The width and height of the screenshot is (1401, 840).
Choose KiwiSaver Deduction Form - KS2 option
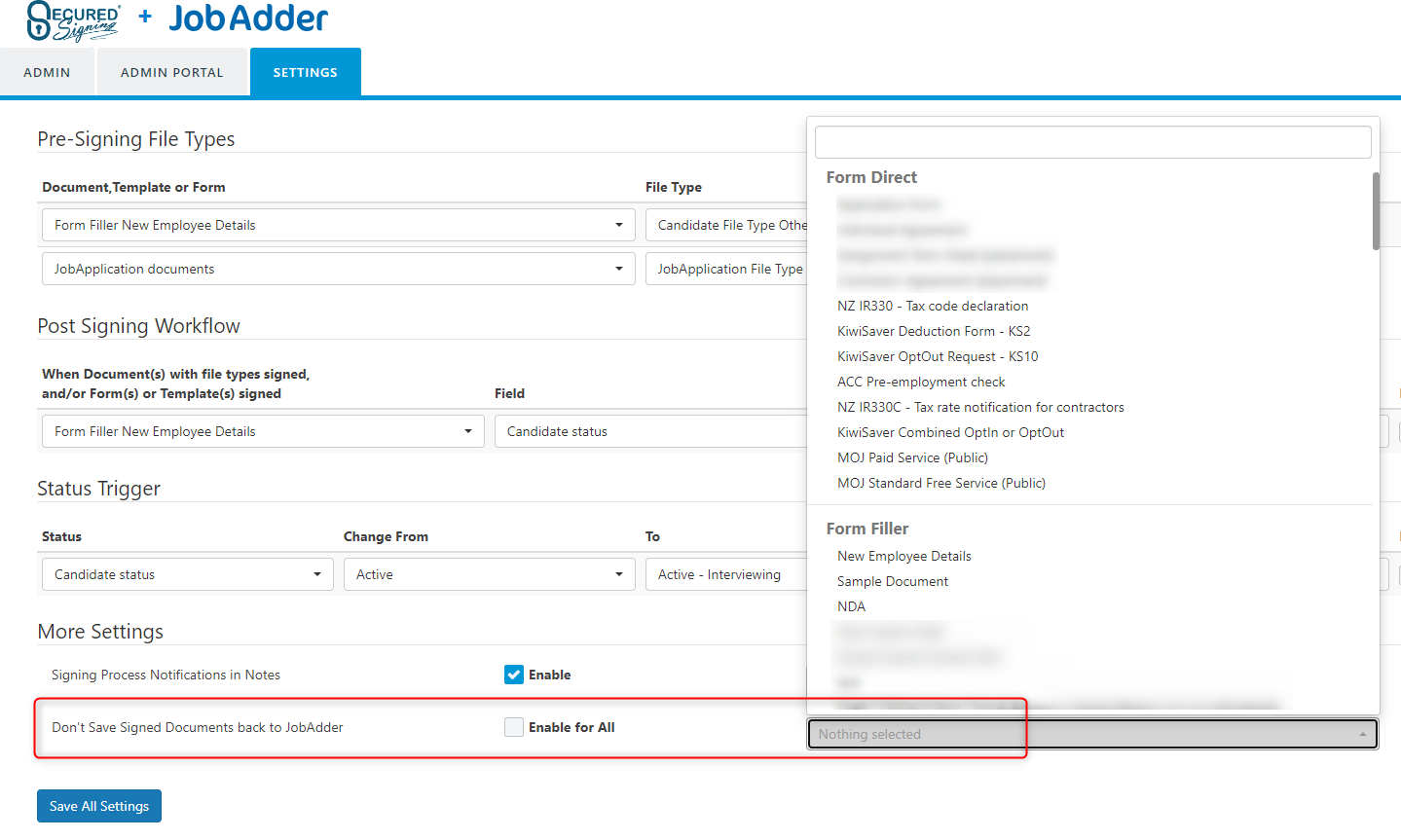[x=933, y=331]
